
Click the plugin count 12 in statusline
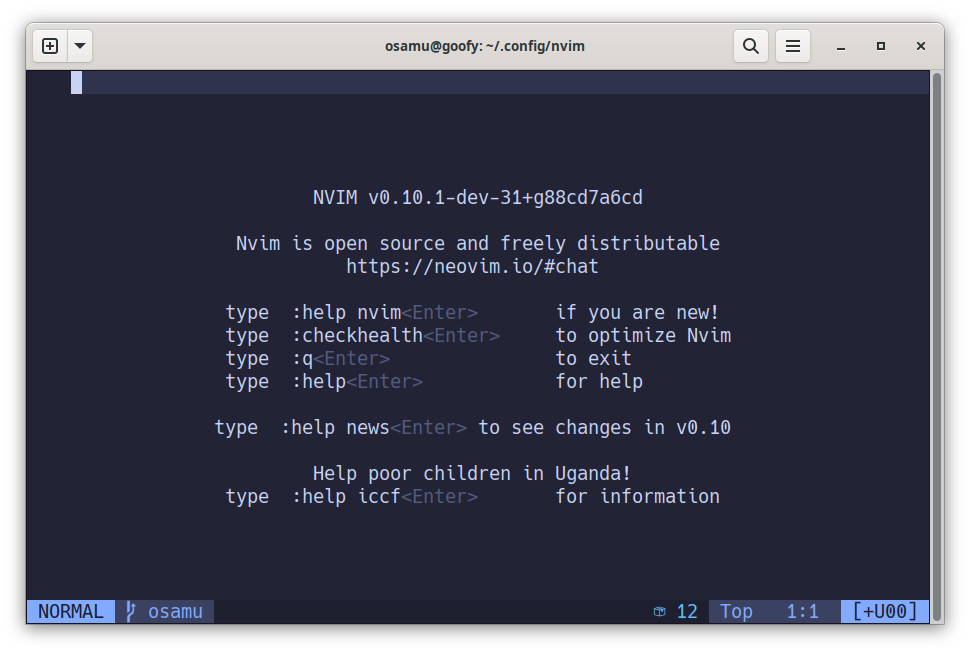pos(687,611)
